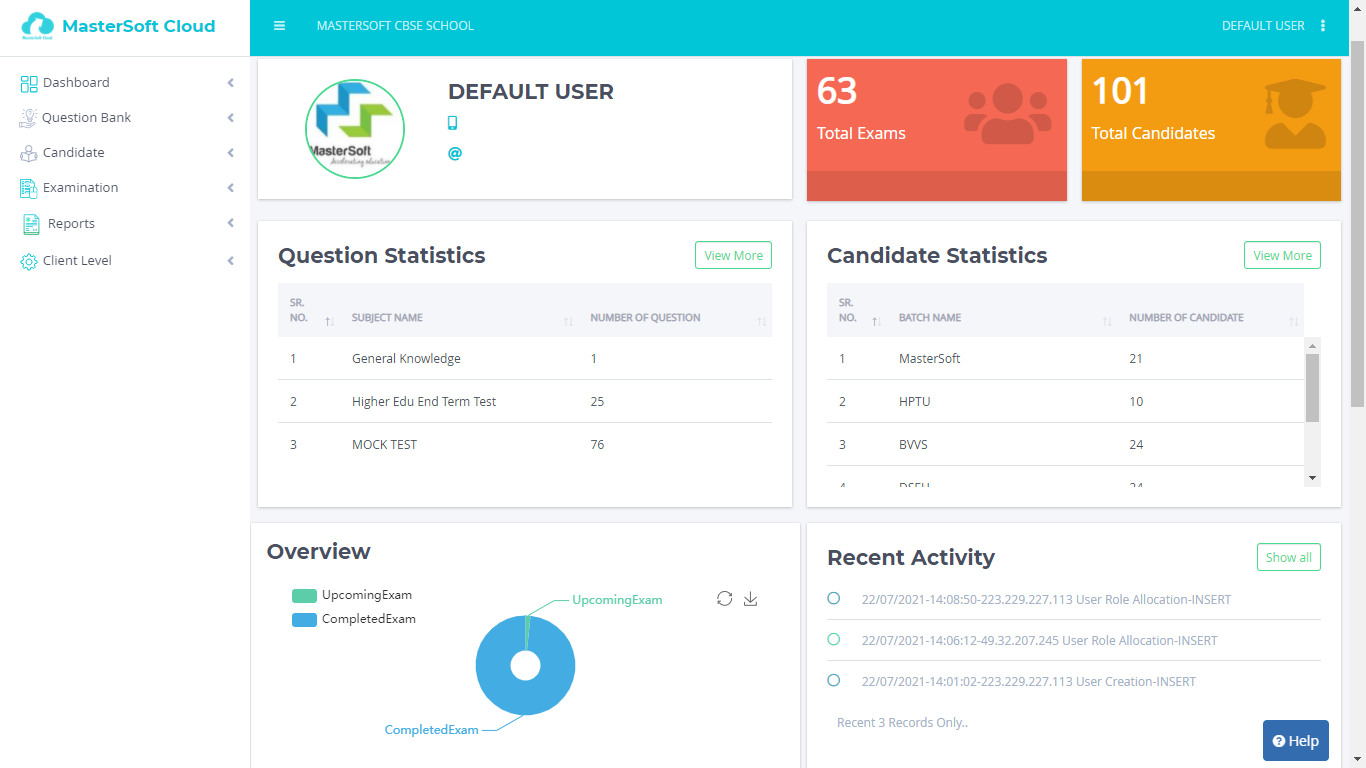Image resolution: width=1366 pixels, height=768 pixels.
Task: Open the three-dot menu next to DEFAULT USER
Action: (1322, 26)
